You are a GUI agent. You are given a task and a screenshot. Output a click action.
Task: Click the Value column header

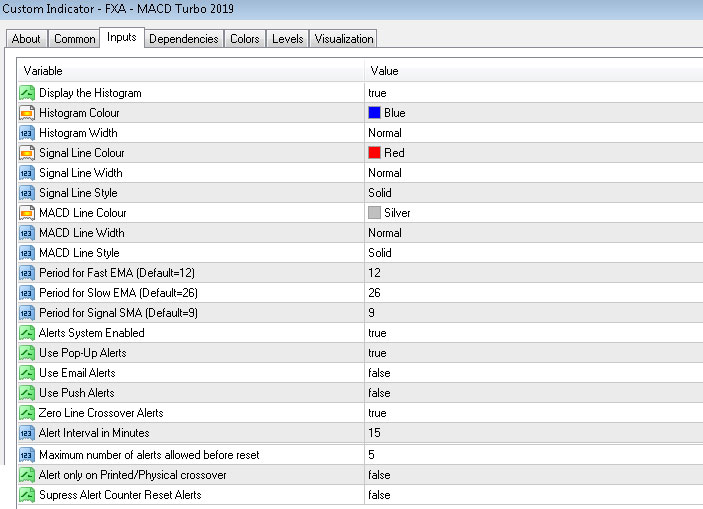530,71
